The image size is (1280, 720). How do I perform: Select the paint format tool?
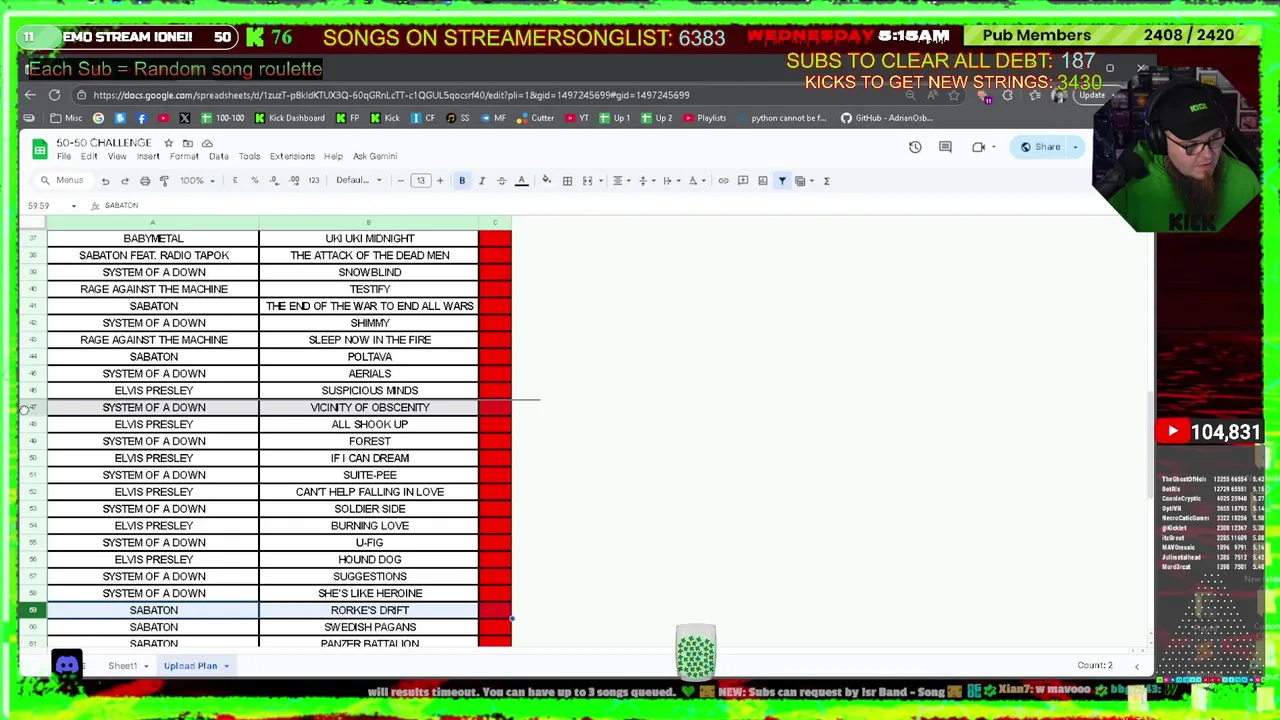[x=164, y=181]
